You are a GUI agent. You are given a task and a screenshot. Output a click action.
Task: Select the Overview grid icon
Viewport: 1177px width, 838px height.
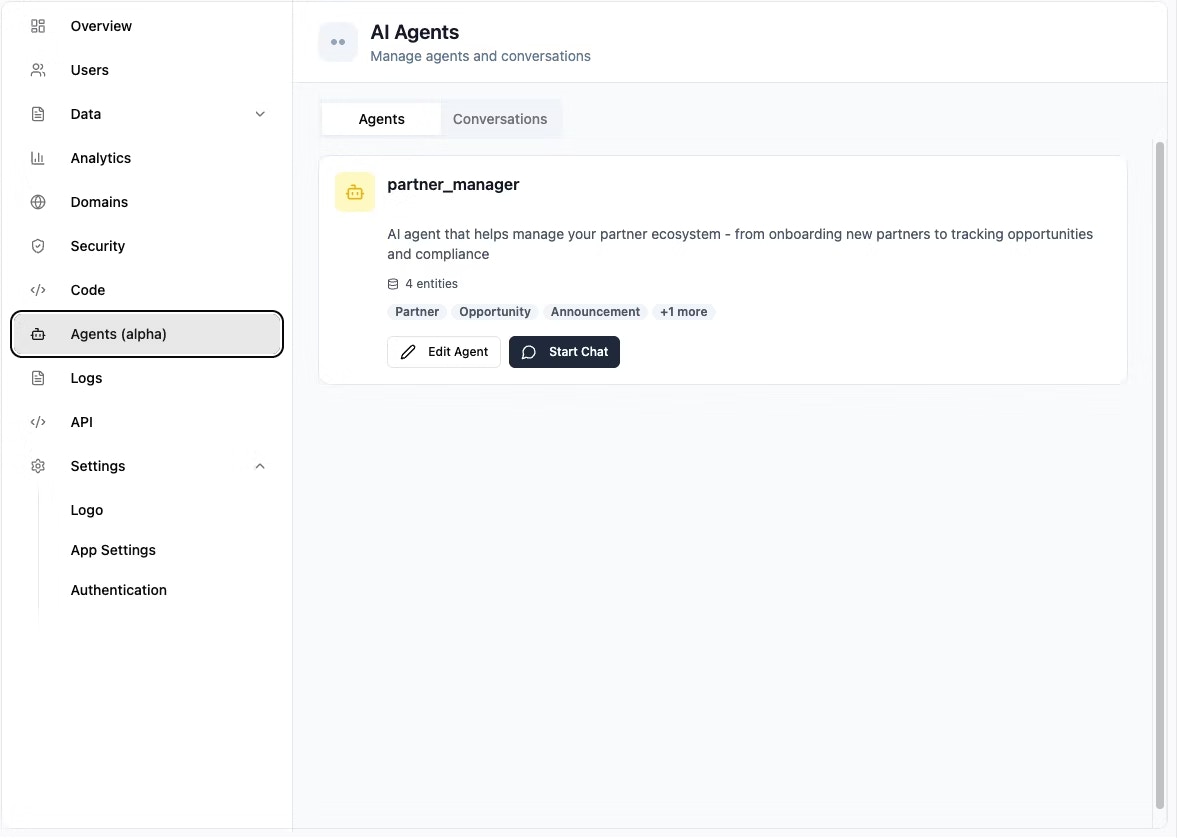click(37, 25)
